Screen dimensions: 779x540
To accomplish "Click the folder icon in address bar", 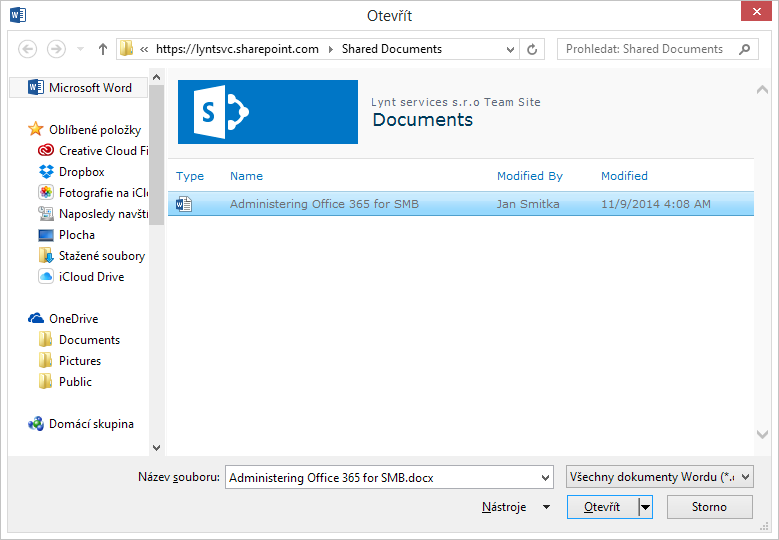I will tap(127, 49).
